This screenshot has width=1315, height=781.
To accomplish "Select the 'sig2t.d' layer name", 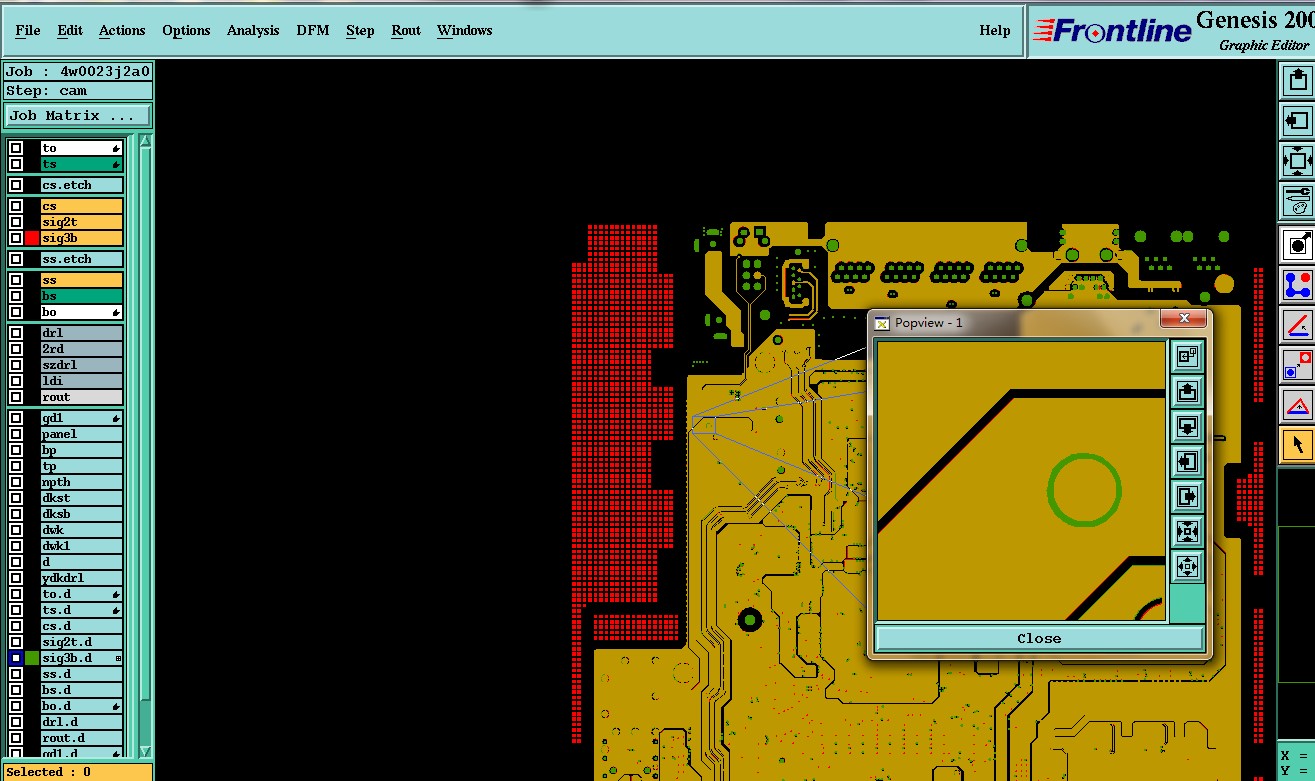I will tap(81, 642).
